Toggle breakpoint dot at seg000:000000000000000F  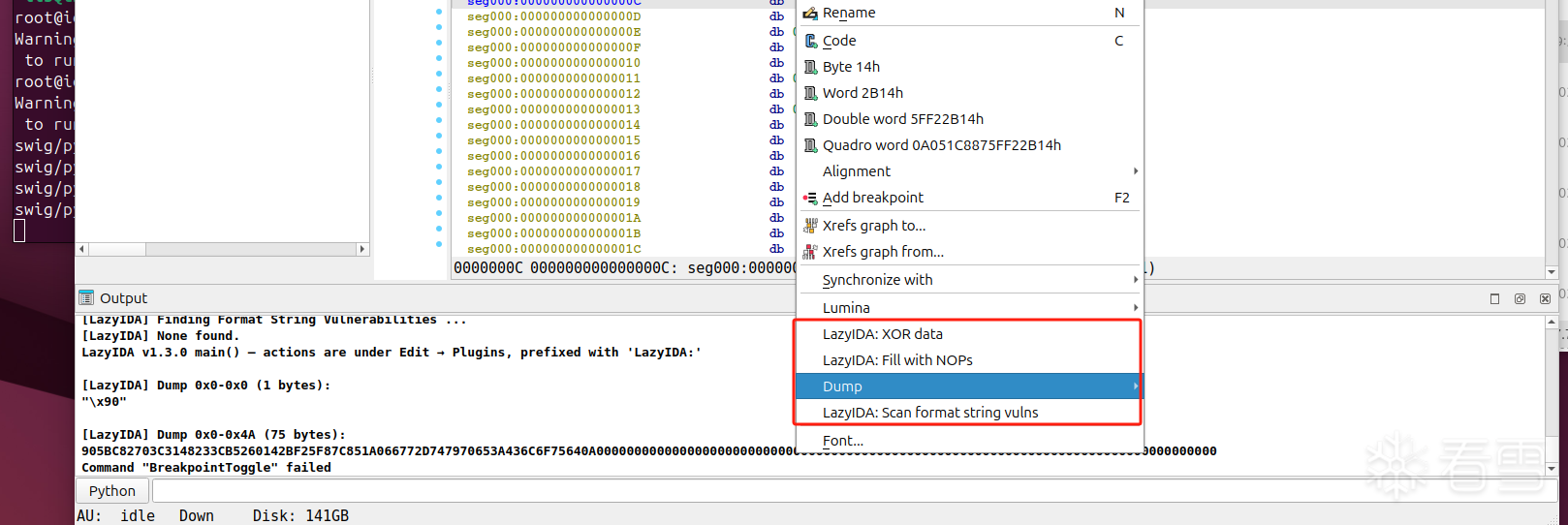439,44
